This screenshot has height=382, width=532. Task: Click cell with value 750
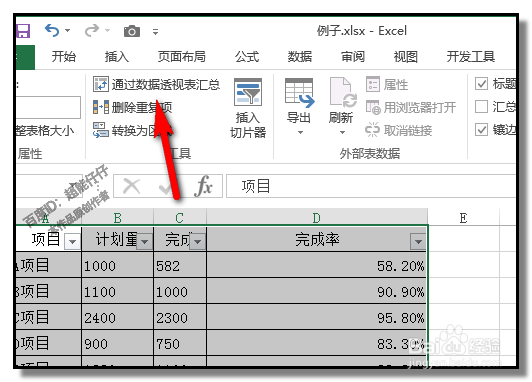(180, 344)
